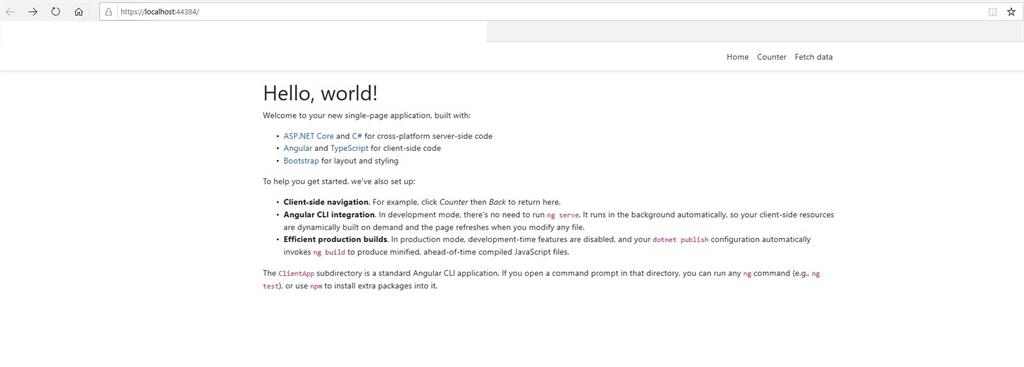
Task: Open the Fetch data page
Action: (813, 57)
